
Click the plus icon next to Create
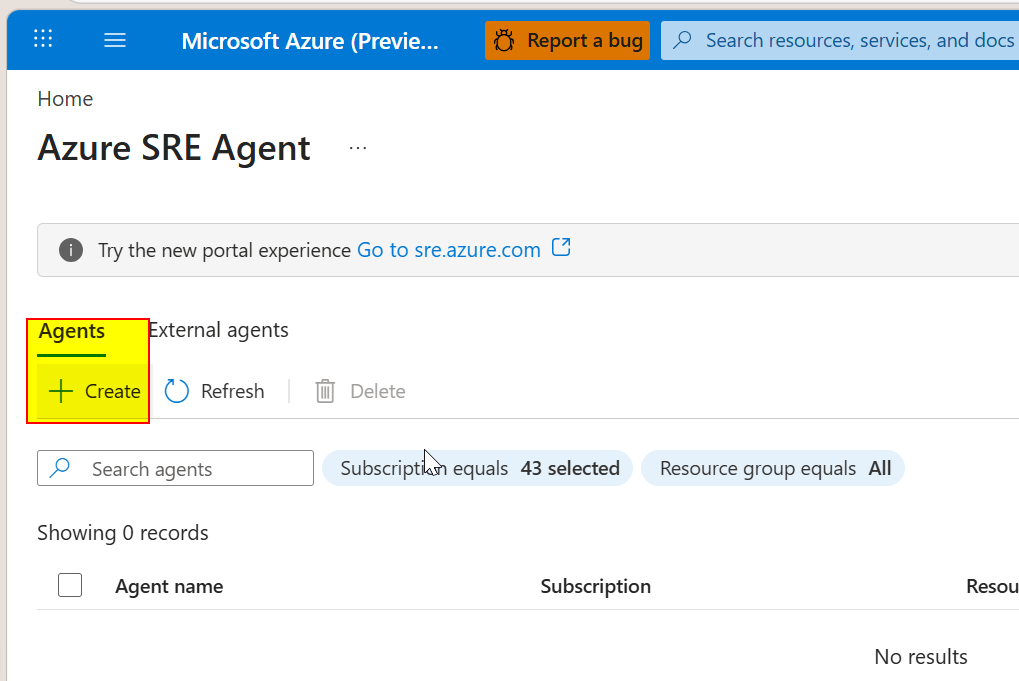tap(60, 391)
